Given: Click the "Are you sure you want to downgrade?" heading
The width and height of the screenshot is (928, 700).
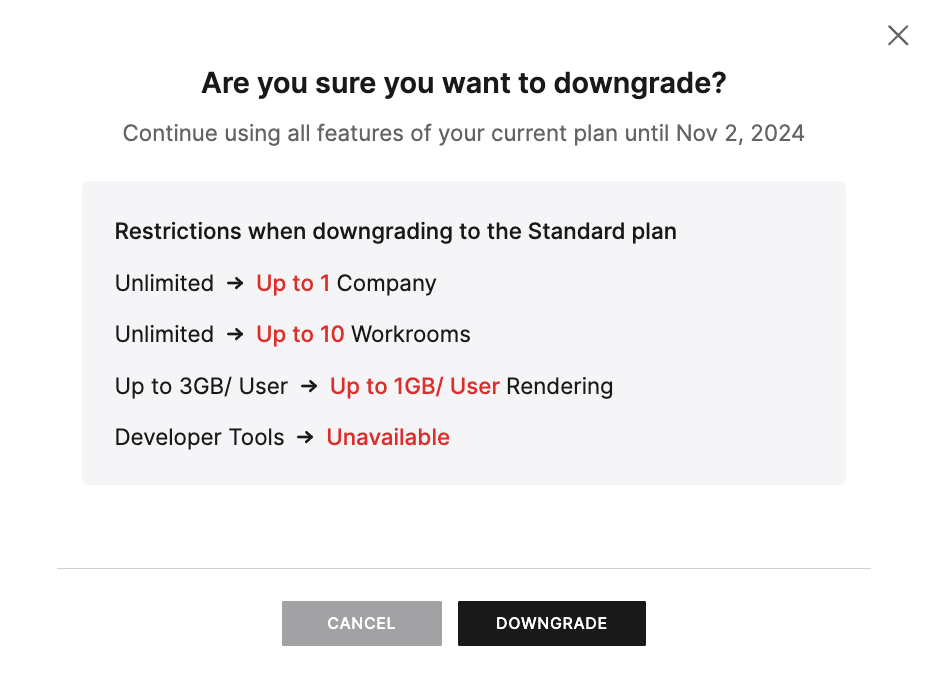Looking at the screenshot, I should (x=463, y=83).
